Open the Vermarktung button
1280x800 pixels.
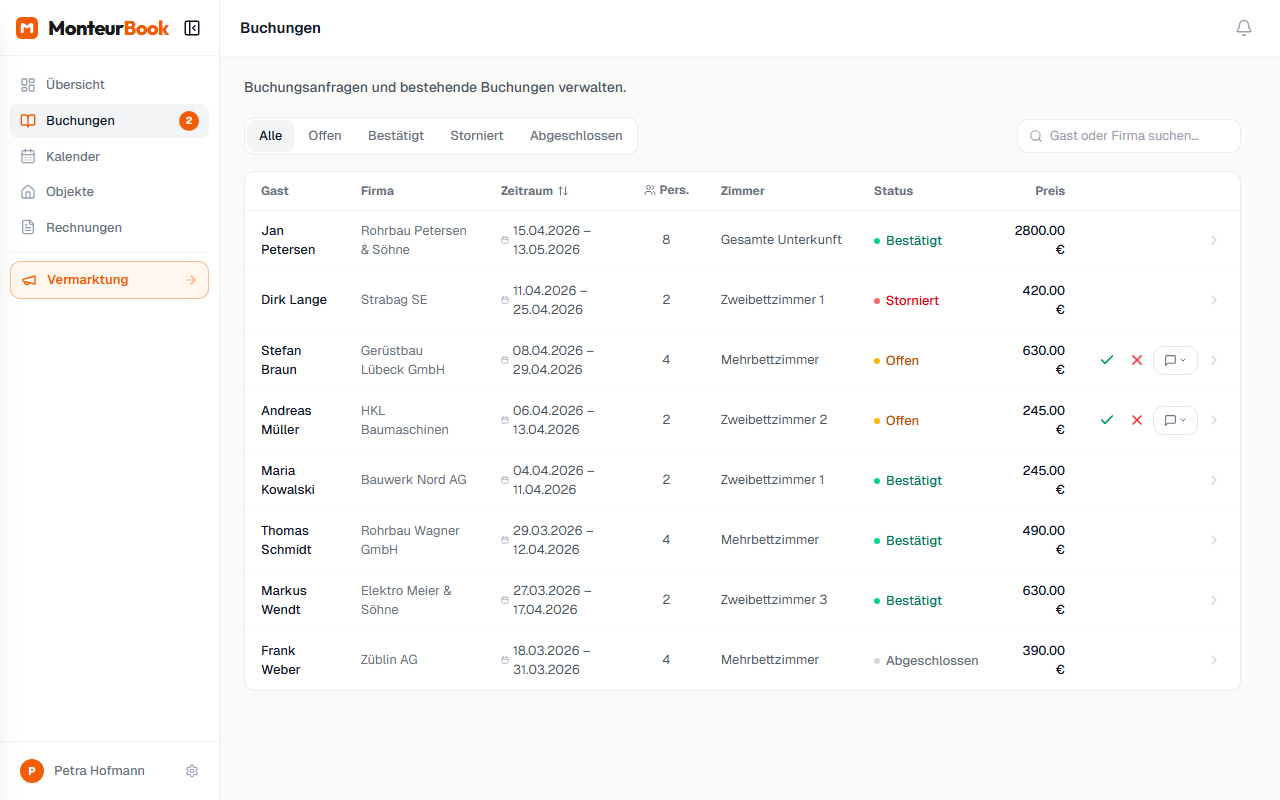click(109, 280)
